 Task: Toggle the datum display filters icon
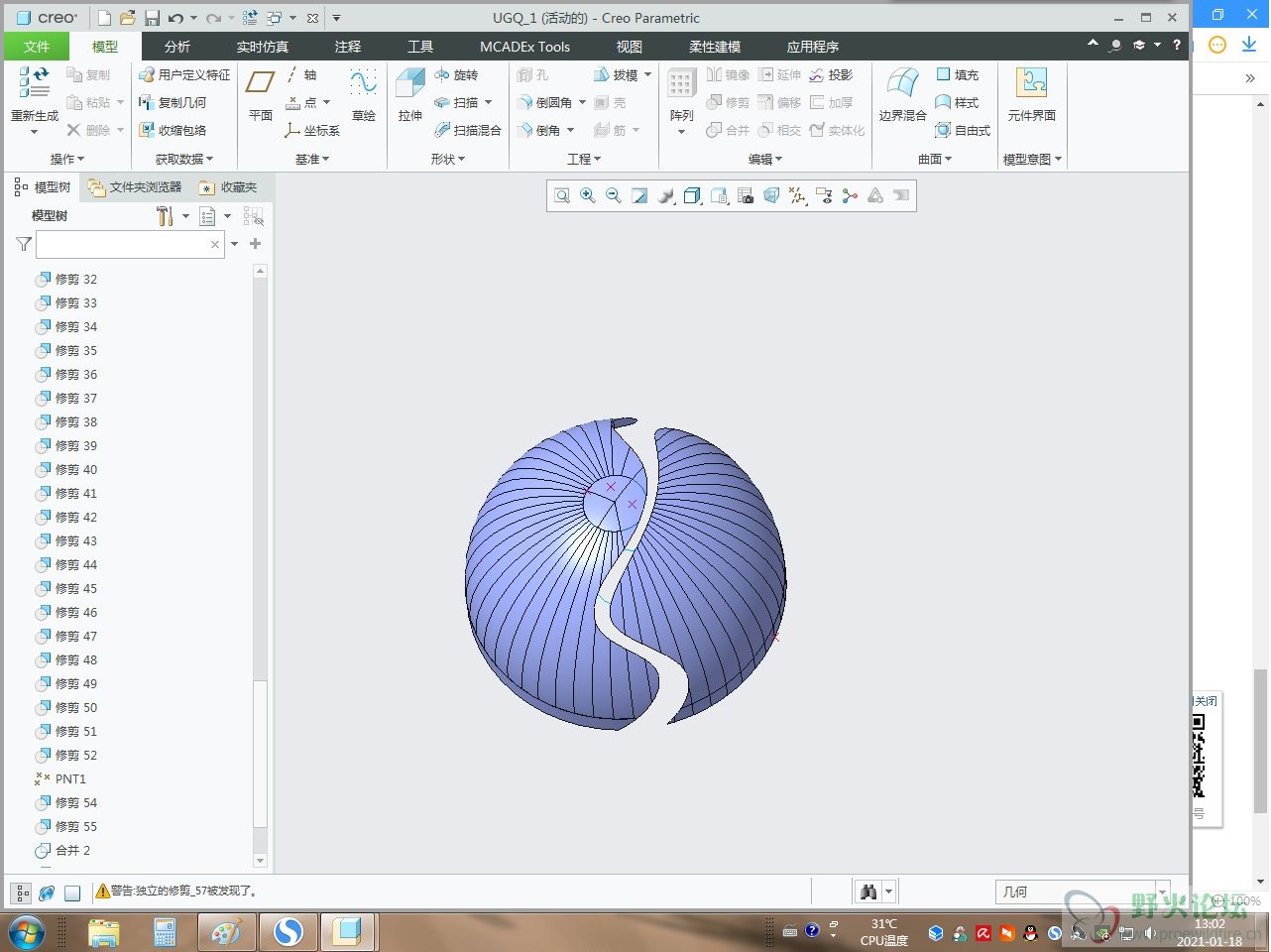(798, 196)
